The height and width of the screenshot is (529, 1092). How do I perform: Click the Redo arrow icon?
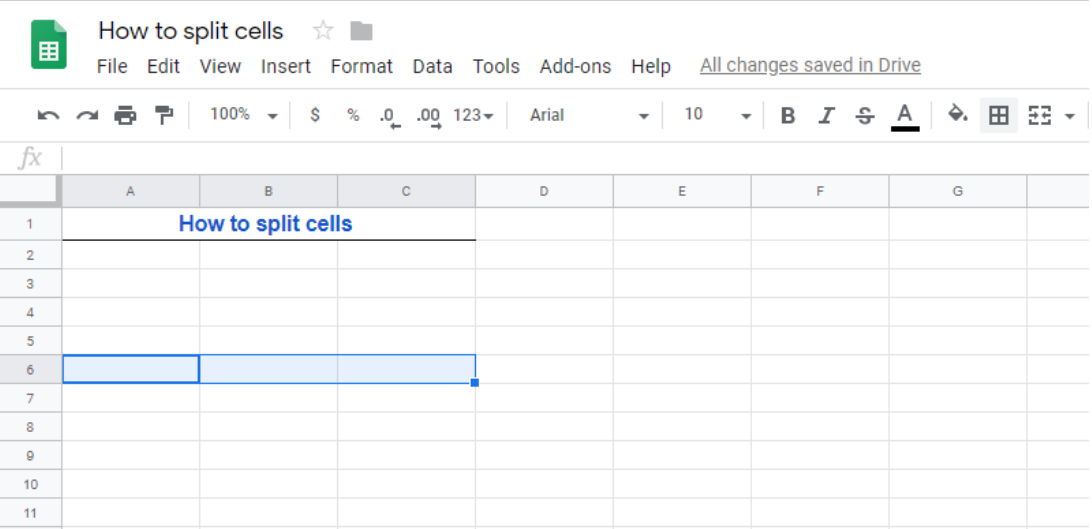(87, 116)
